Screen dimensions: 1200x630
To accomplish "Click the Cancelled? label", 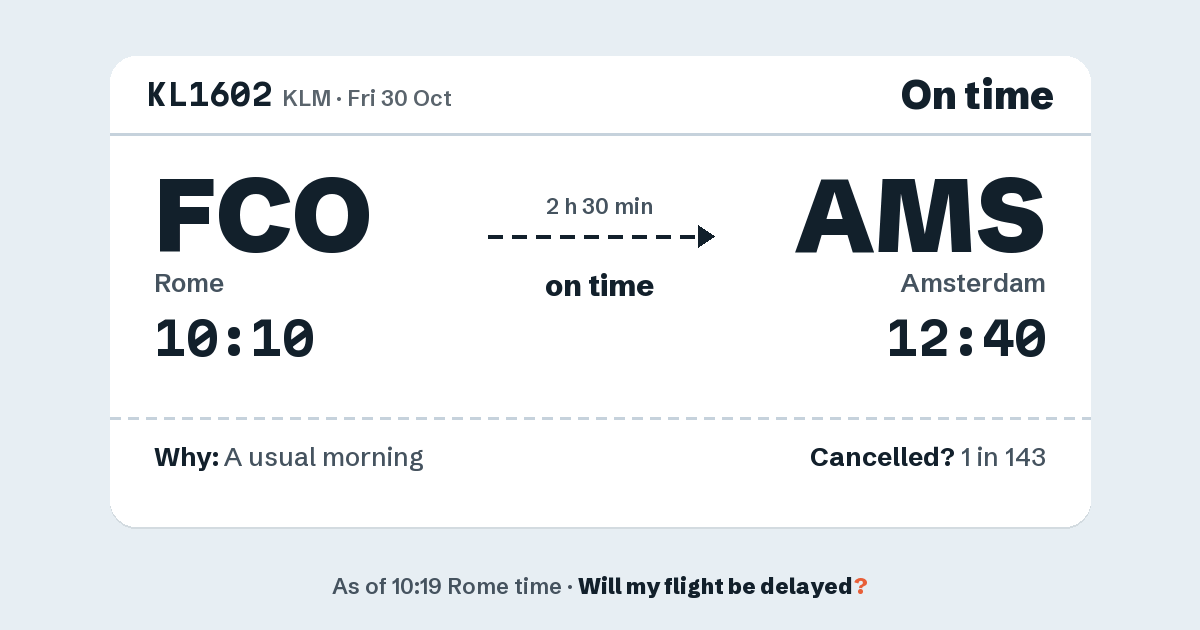I will (x=882, y=458).
